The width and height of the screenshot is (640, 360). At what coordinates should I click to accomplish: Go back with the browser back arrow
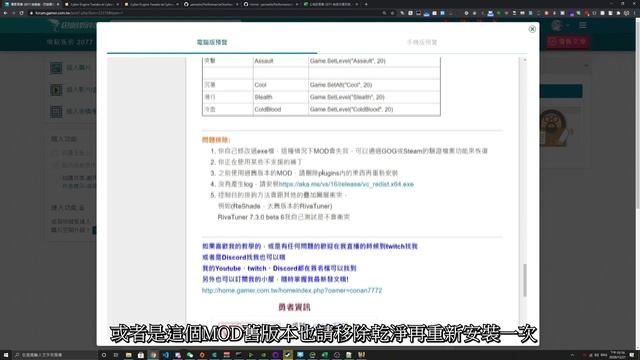(5, 13)
